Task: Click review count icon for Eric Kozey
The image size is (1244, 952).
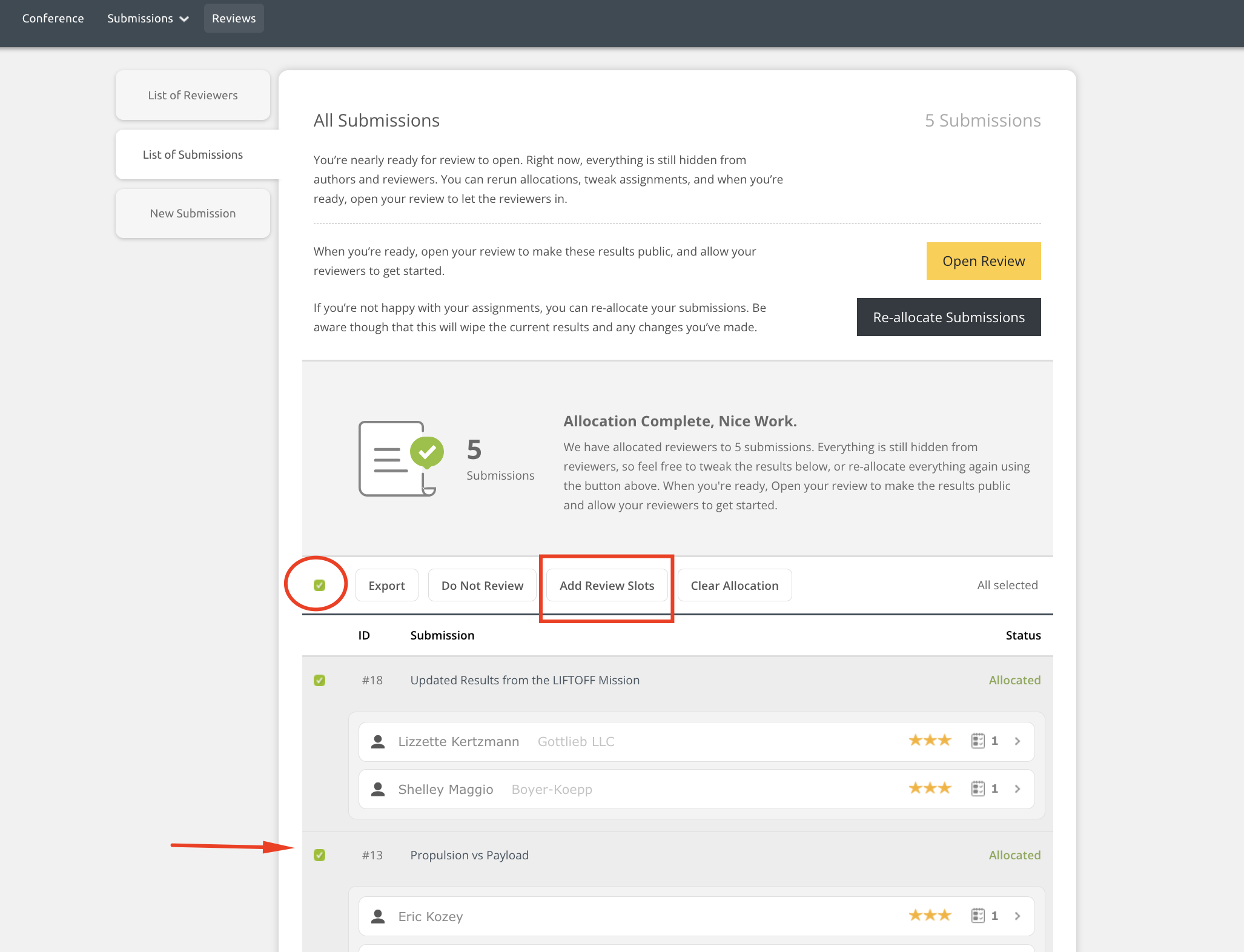Action: click(x=978, y=916)
